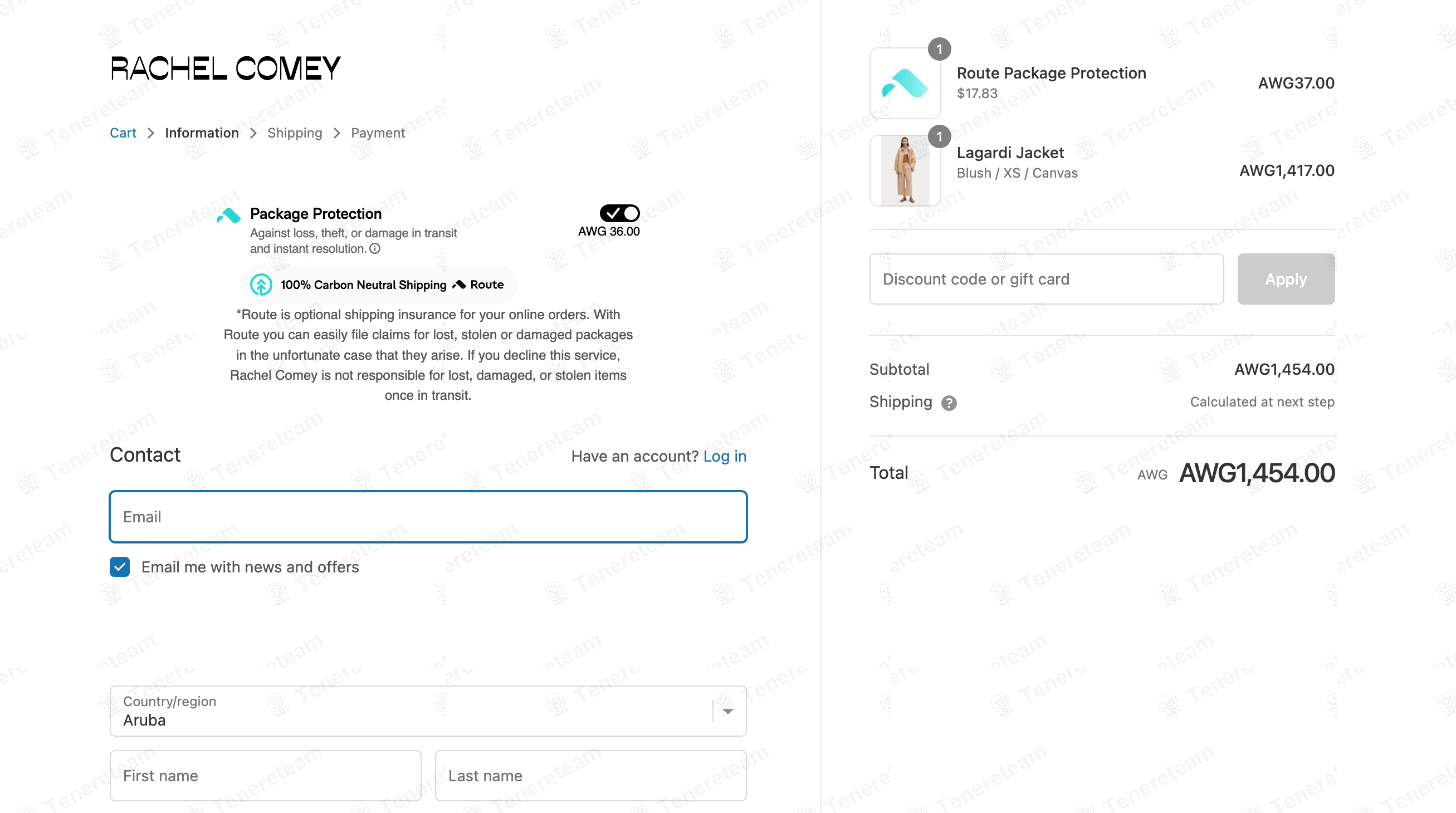Image resolution: width=1456 pixels, height=813 pixels.
Task: Click the quantity badge on Lagardi Jacket
Action: click(940, 136)
